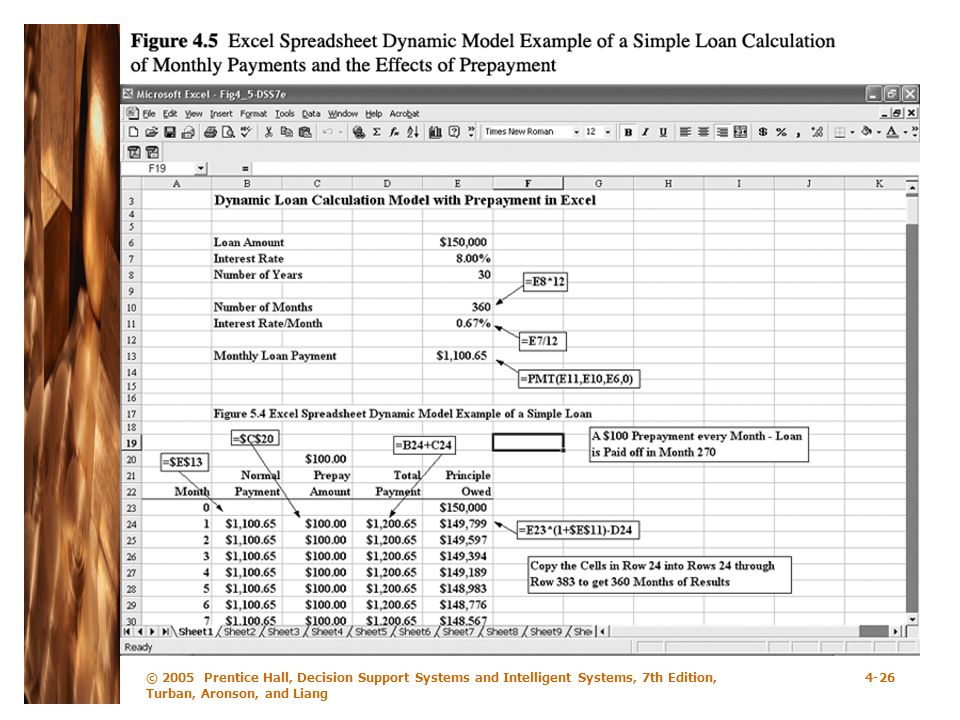The image size is (960, 720).
Task: Open the Times New Roman font dropdown
Action: tap(576, 132)
